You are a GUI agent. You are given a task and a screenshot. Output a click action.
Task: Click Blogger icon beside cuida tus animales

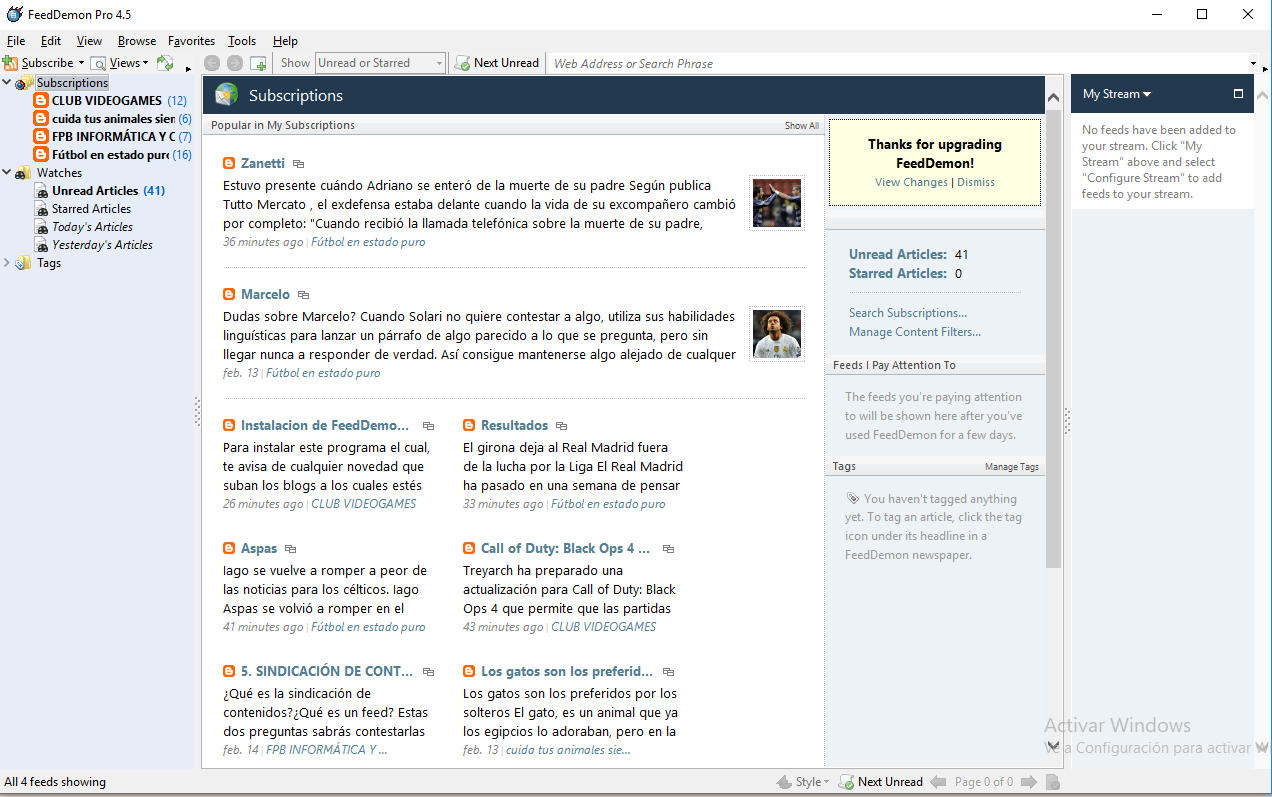(41, 119)
